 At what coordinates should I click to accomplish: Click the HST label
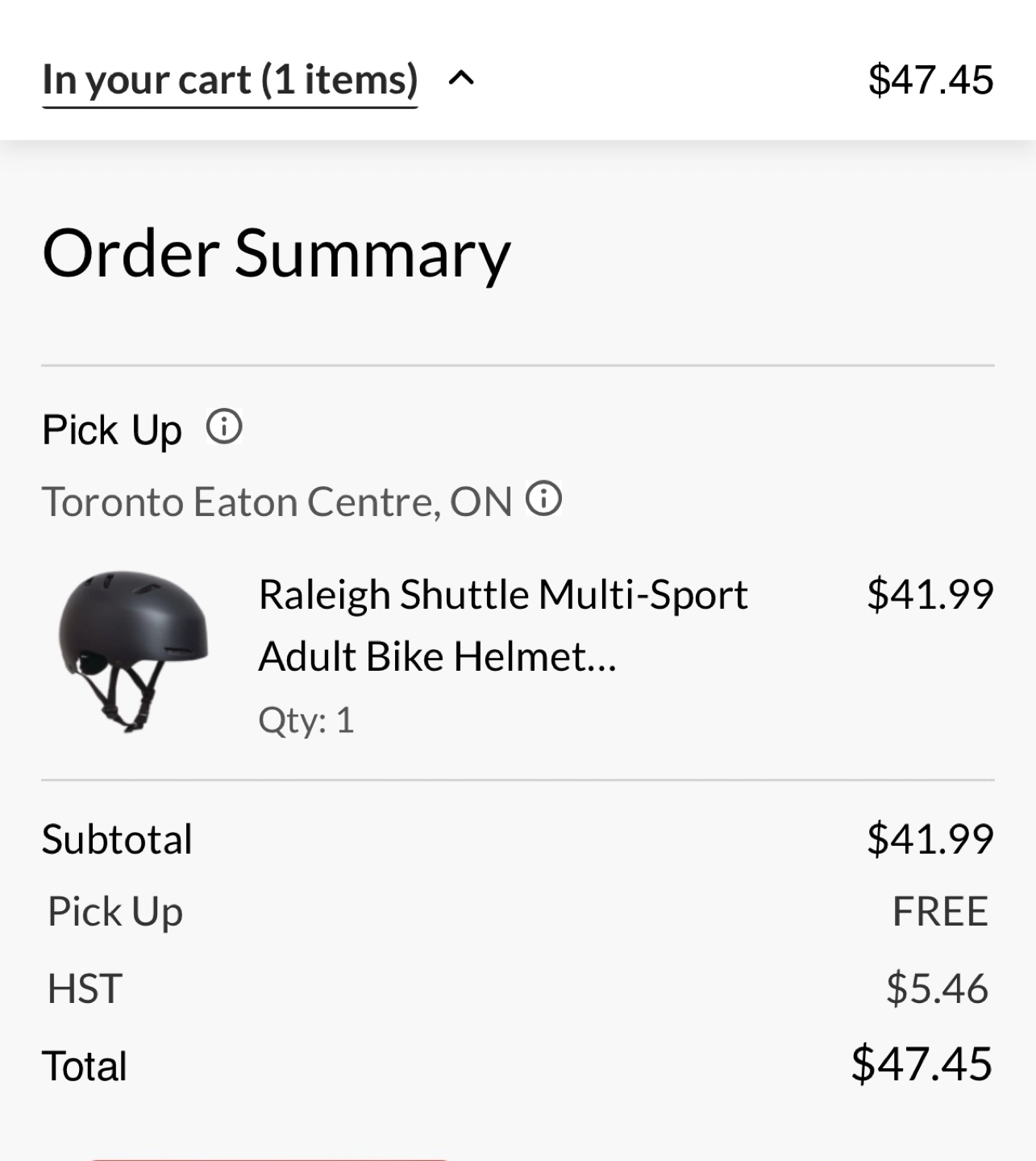(x=85, y=988)
